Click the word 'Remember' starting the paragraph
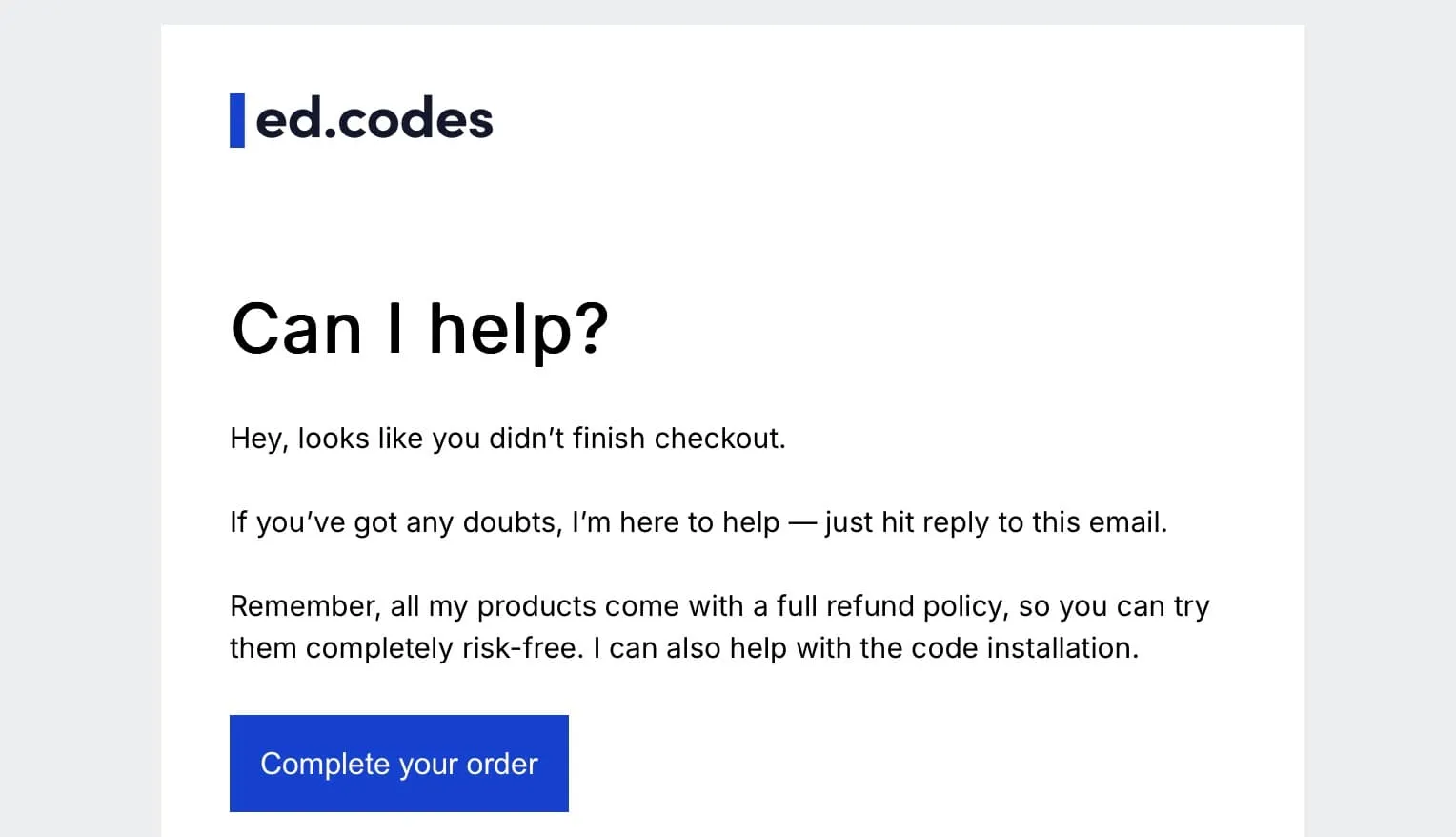1456x837 pixels. tap(305, 606)
